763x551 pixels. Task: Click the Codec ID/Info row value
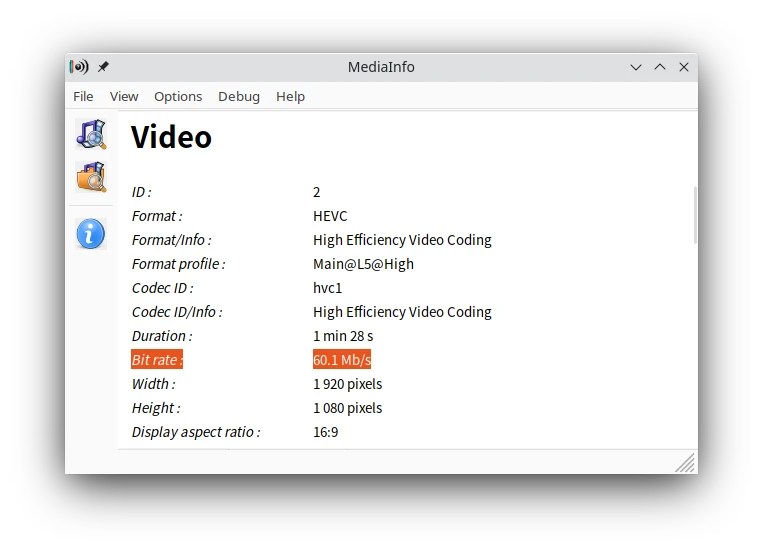click(402, 312)
